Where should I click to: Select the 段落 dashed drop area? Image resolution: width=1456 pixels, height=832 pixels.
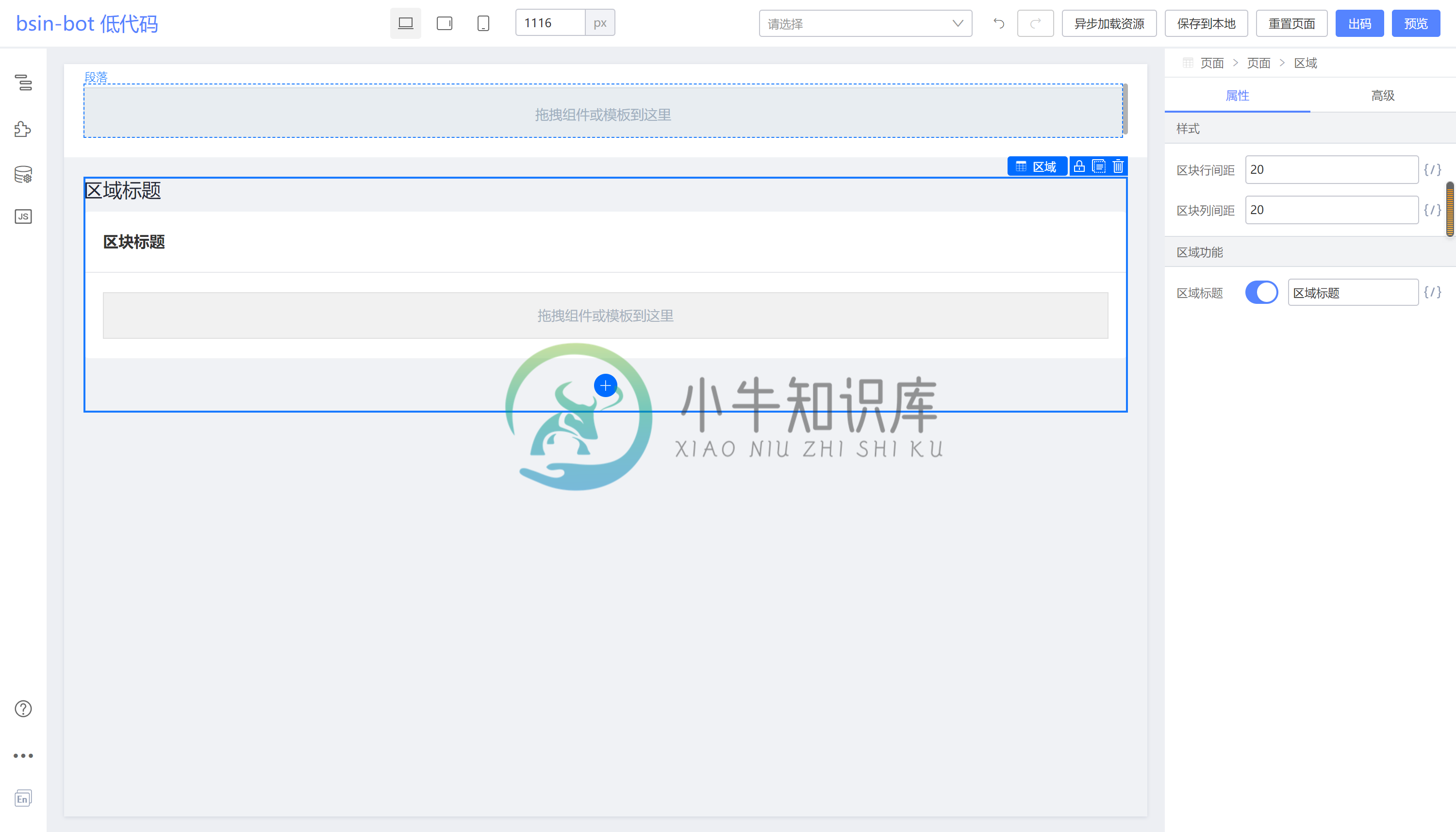click(x=603, y=112)
